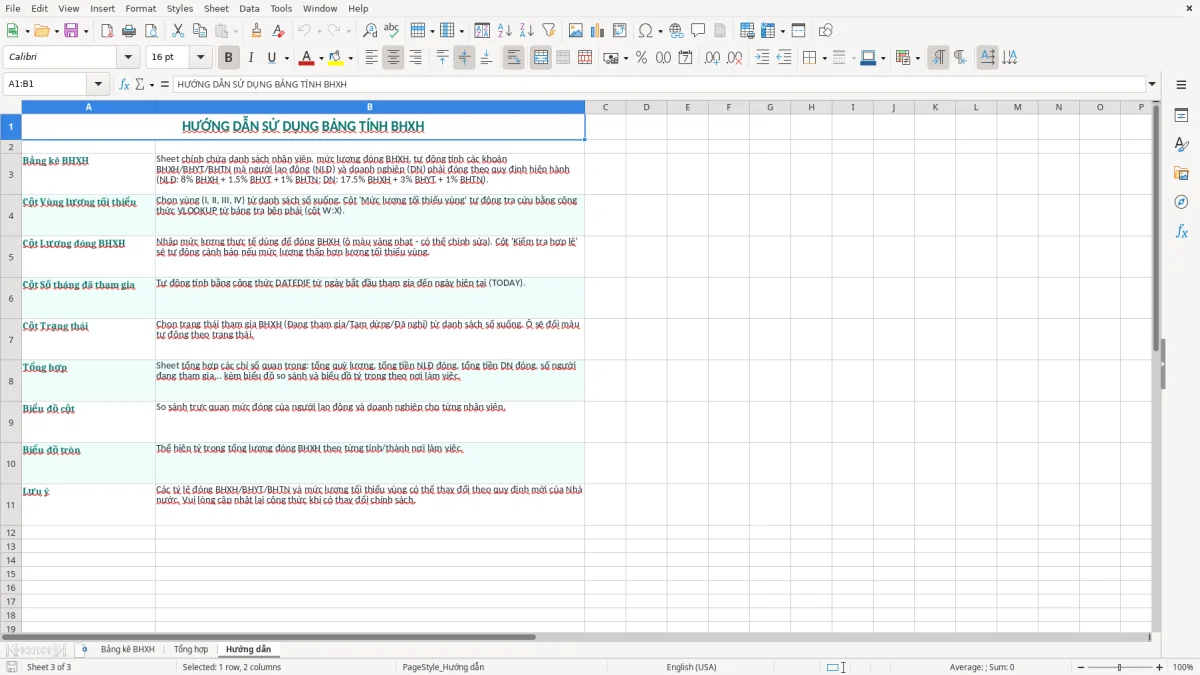The height and width of the screenshot is (675, 1200).
Task: Copy the selected cells
Action: coord(200,31)
